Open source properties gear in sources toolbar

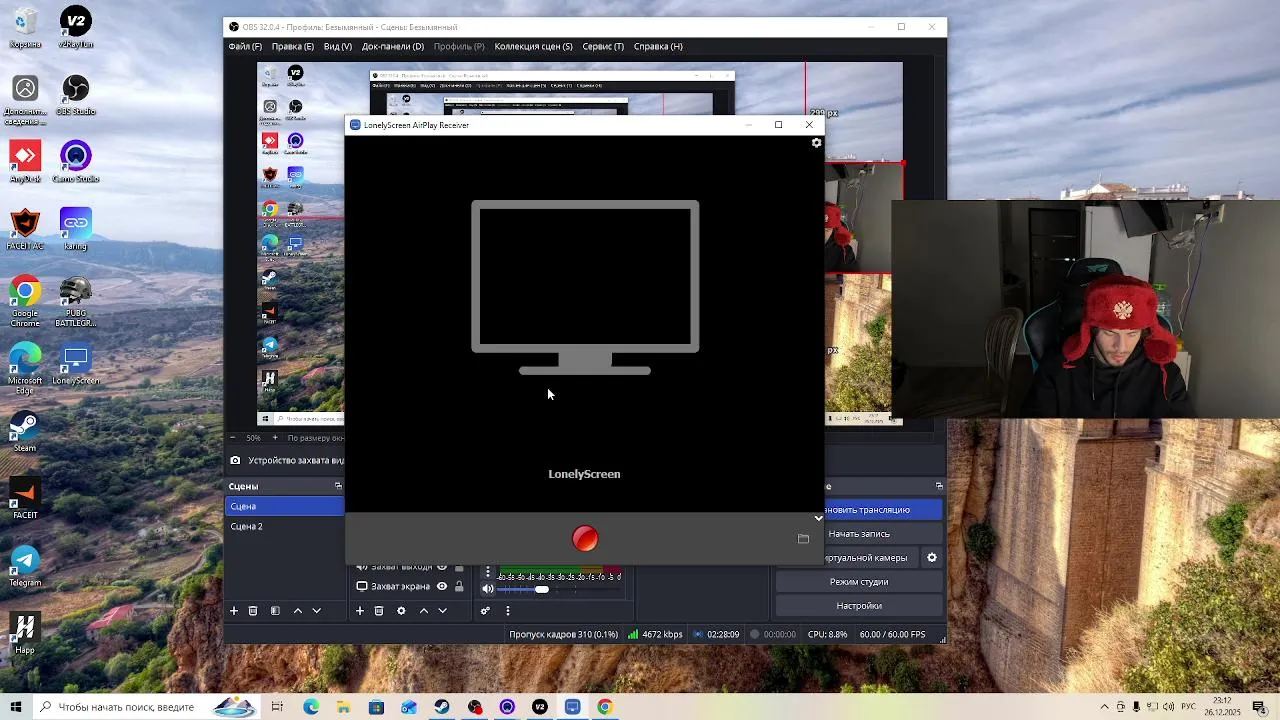click(x=401, y=611)
